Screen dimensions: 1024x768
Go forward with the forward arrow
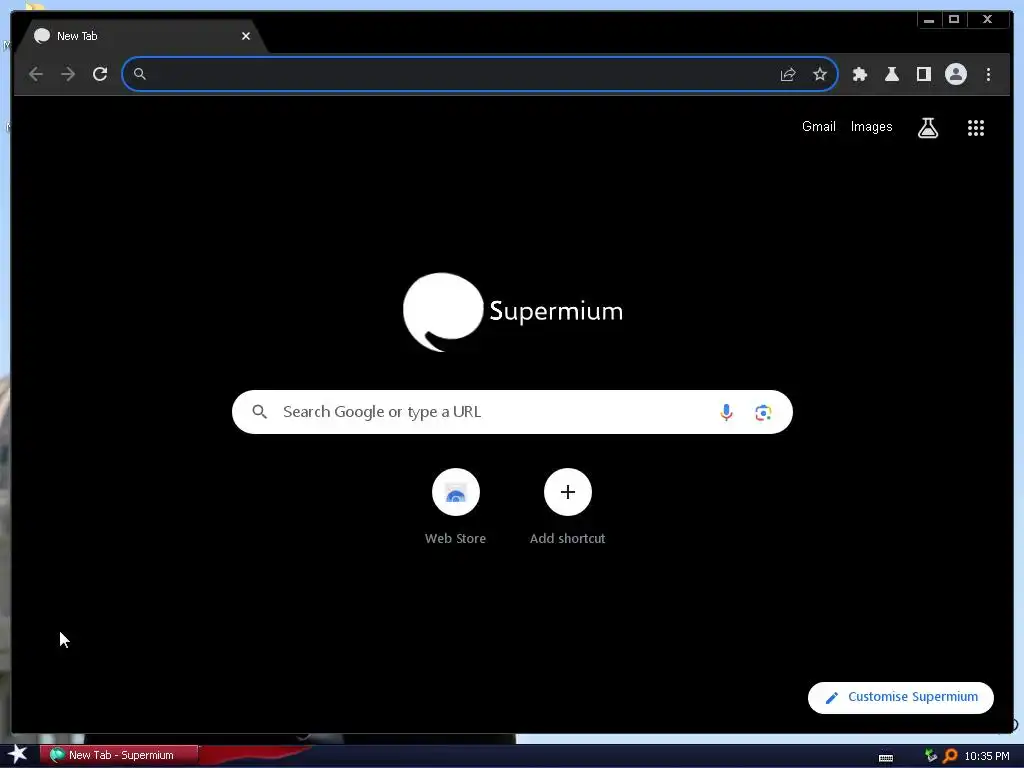(68, 74)
